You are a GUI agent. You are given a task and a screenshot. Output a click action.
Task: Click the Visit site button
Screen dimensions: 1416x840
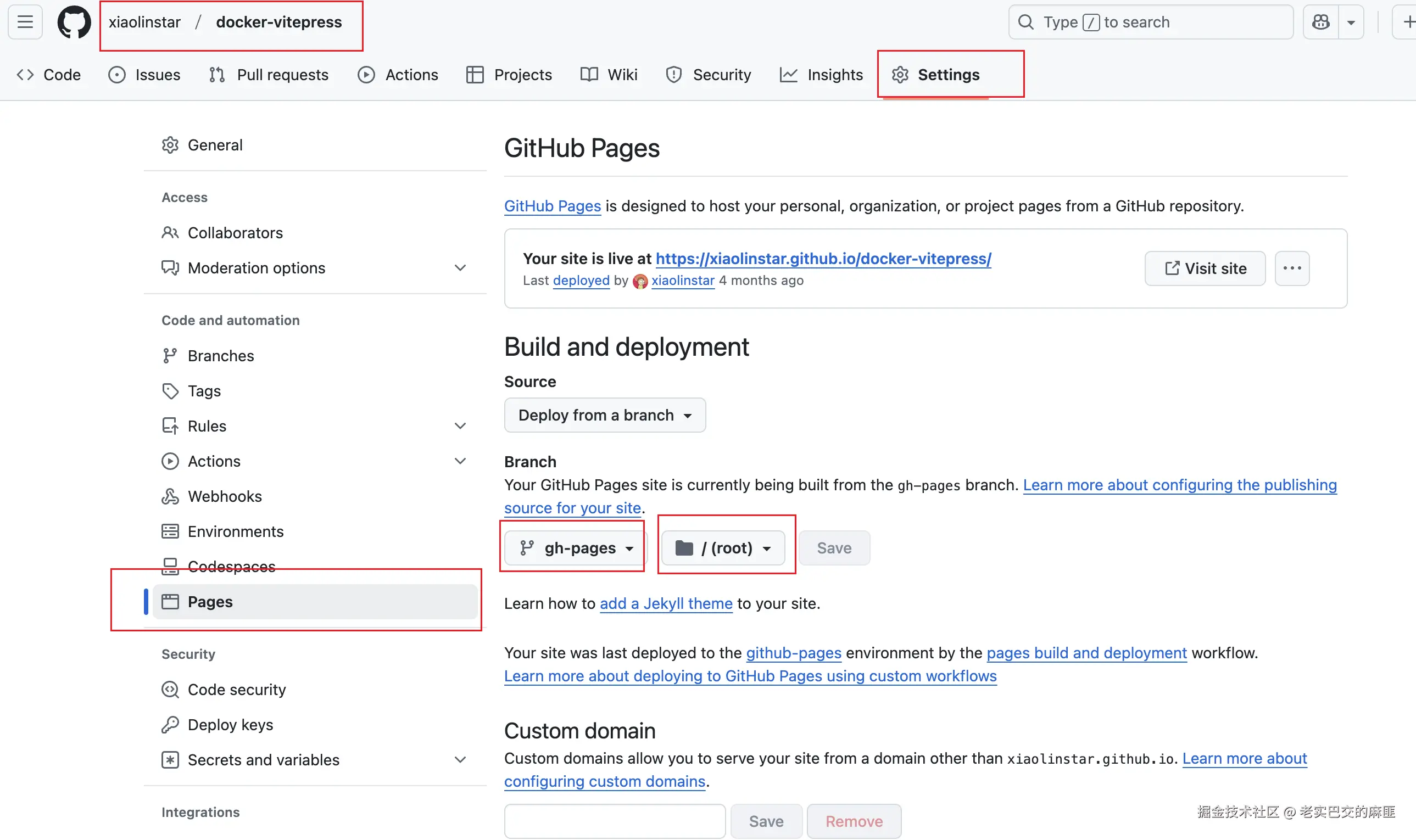1205,268
